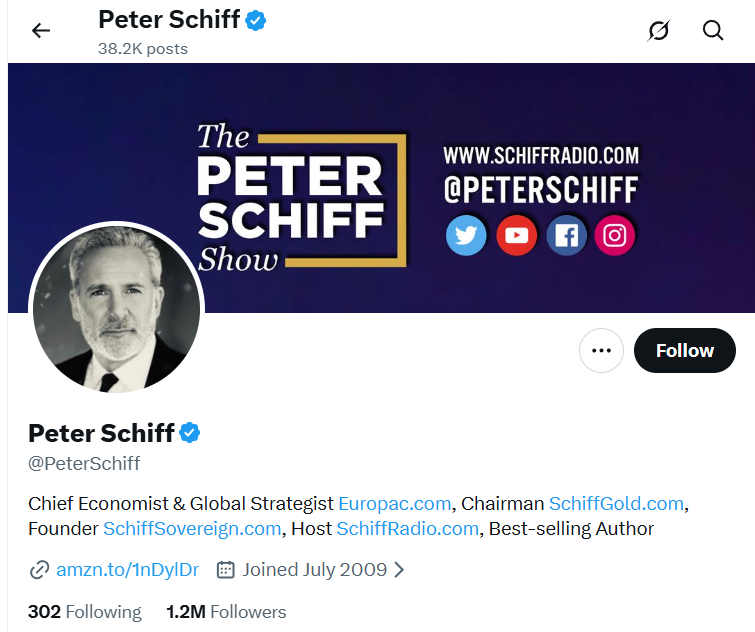Screen dimensions: 755x632
Task: Go to the SchiffRadio.com link
Action: [408, 529]
